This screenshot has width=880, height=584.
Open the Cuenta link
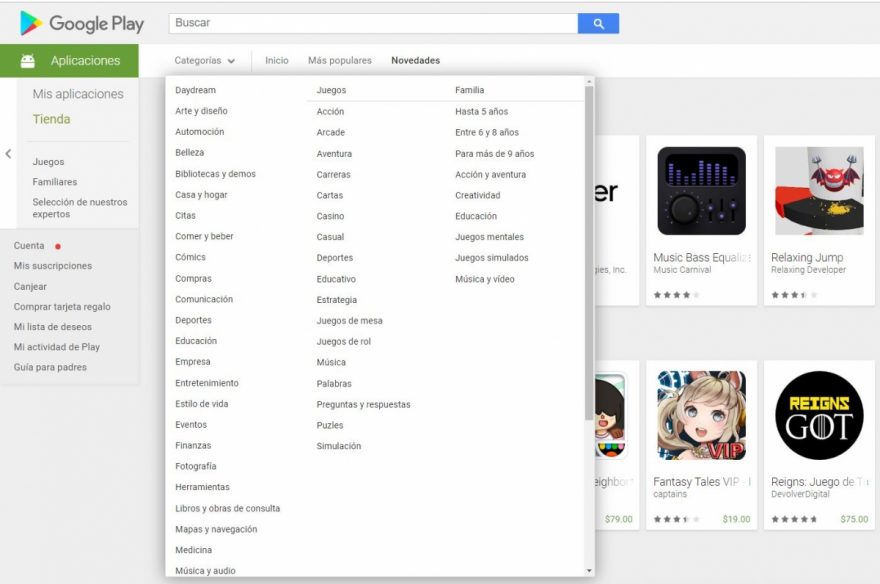(x=29, y=246)
